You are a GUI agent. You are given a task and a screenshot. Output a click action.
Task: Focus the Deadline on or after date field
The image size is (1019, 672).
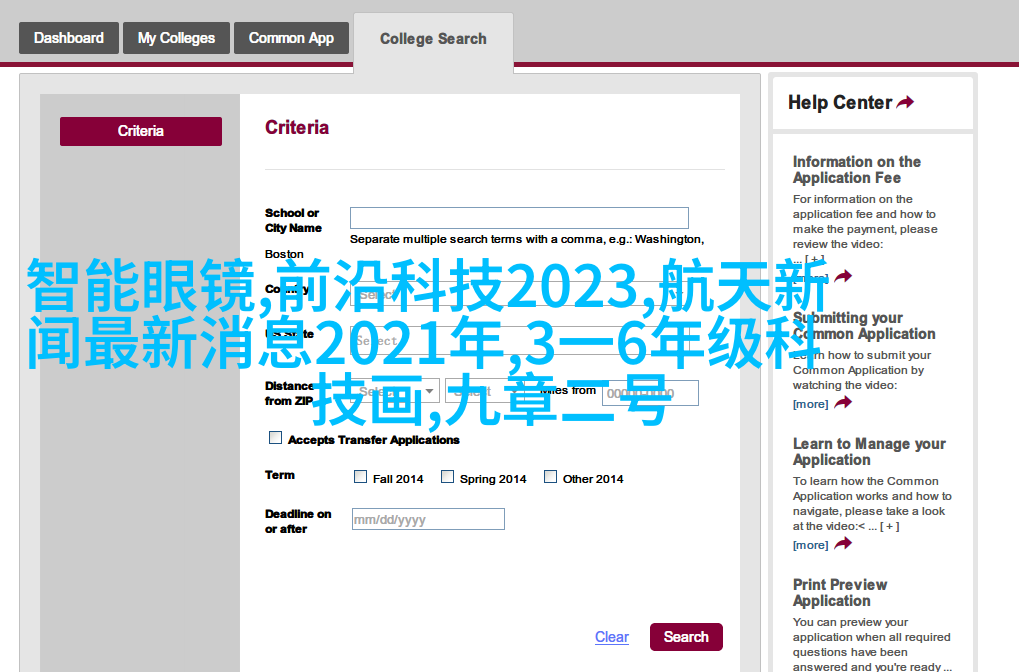coord(428,519)
